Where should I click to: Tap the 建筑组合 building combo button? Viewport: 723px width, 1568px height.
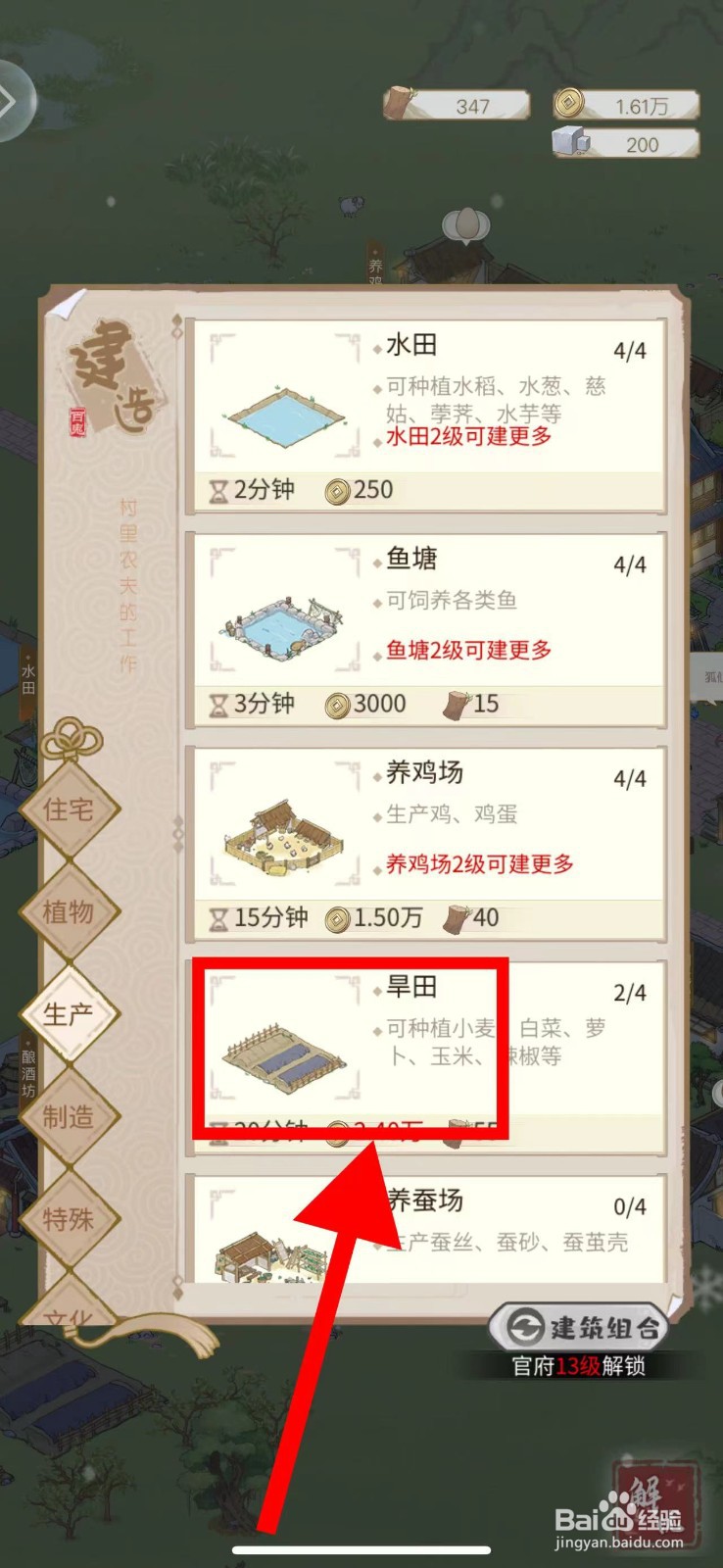[580, 1328]
